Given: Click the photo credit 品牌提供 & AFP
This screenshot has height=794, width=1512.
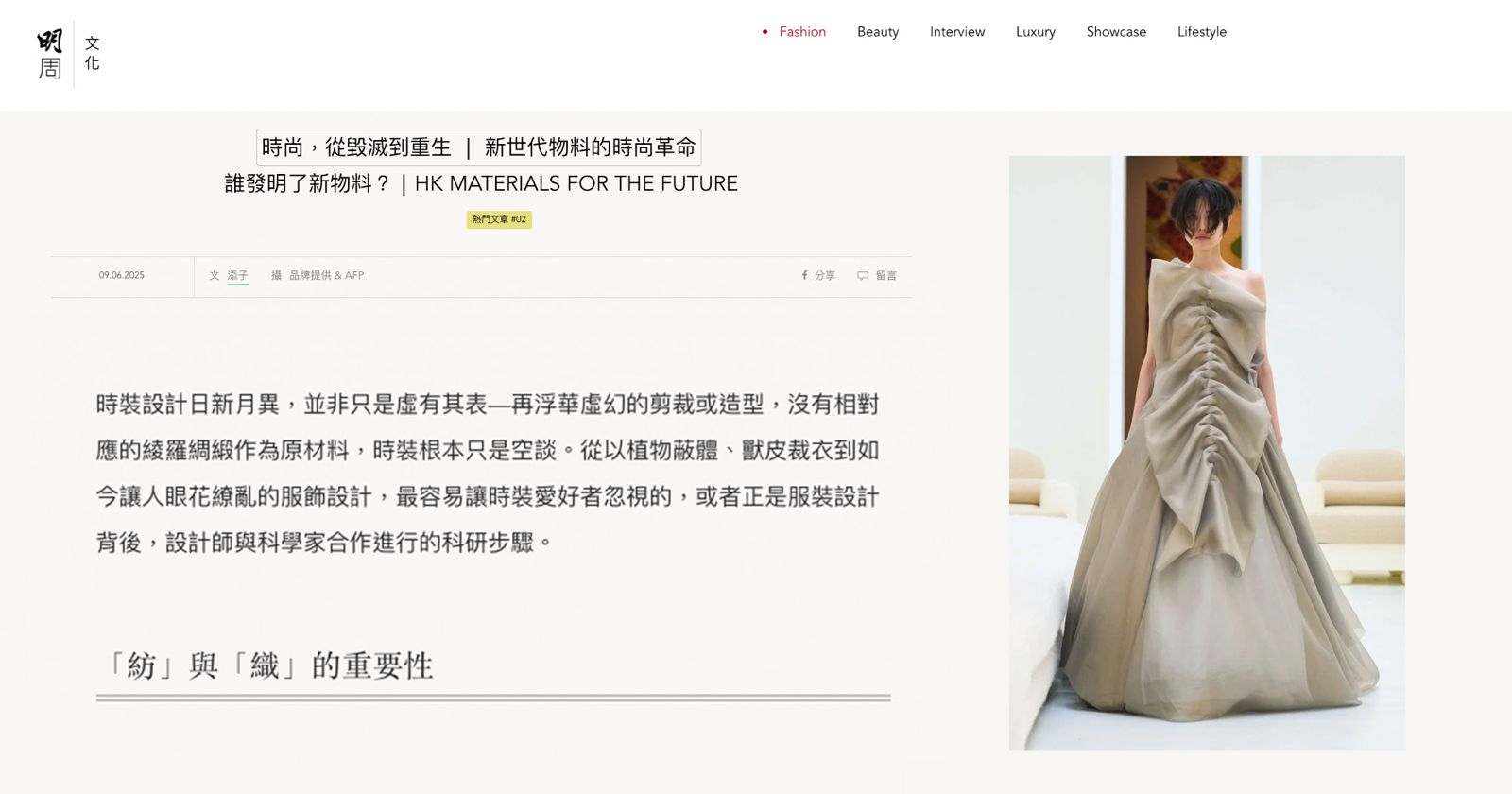Looking at the screenshot, I should pyautogui.click(x=326, y=275).
